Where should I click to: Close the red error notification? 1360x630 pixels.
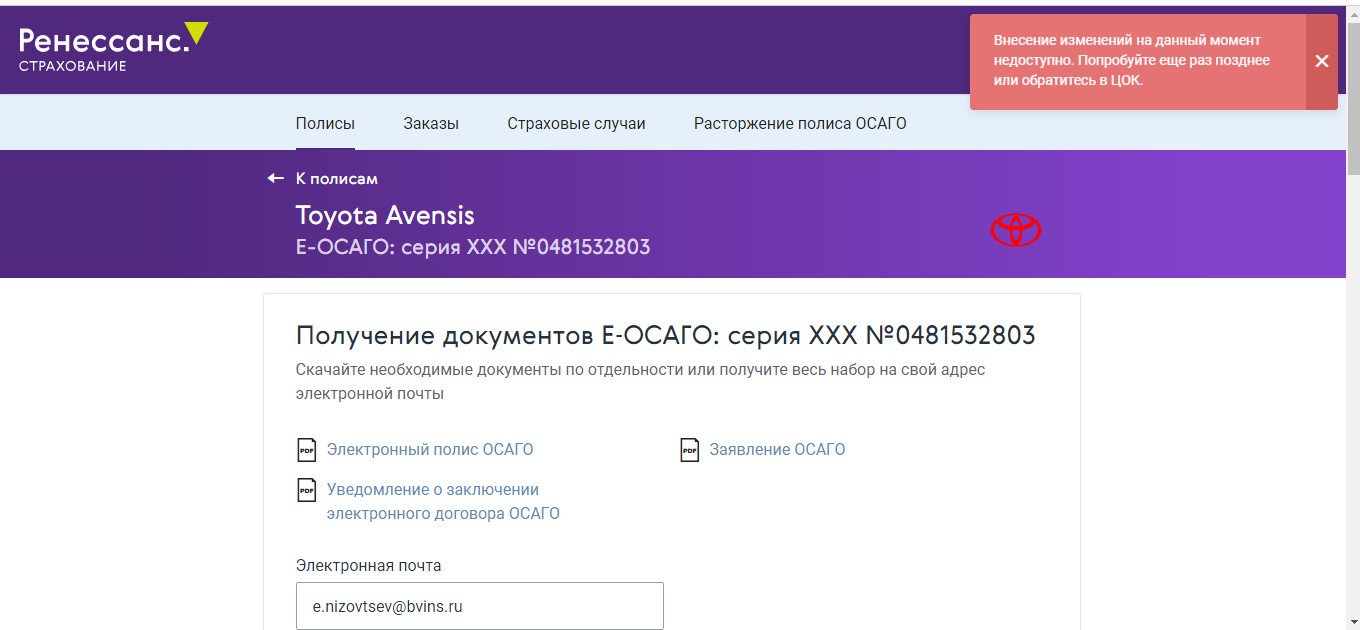(1321, 61)
